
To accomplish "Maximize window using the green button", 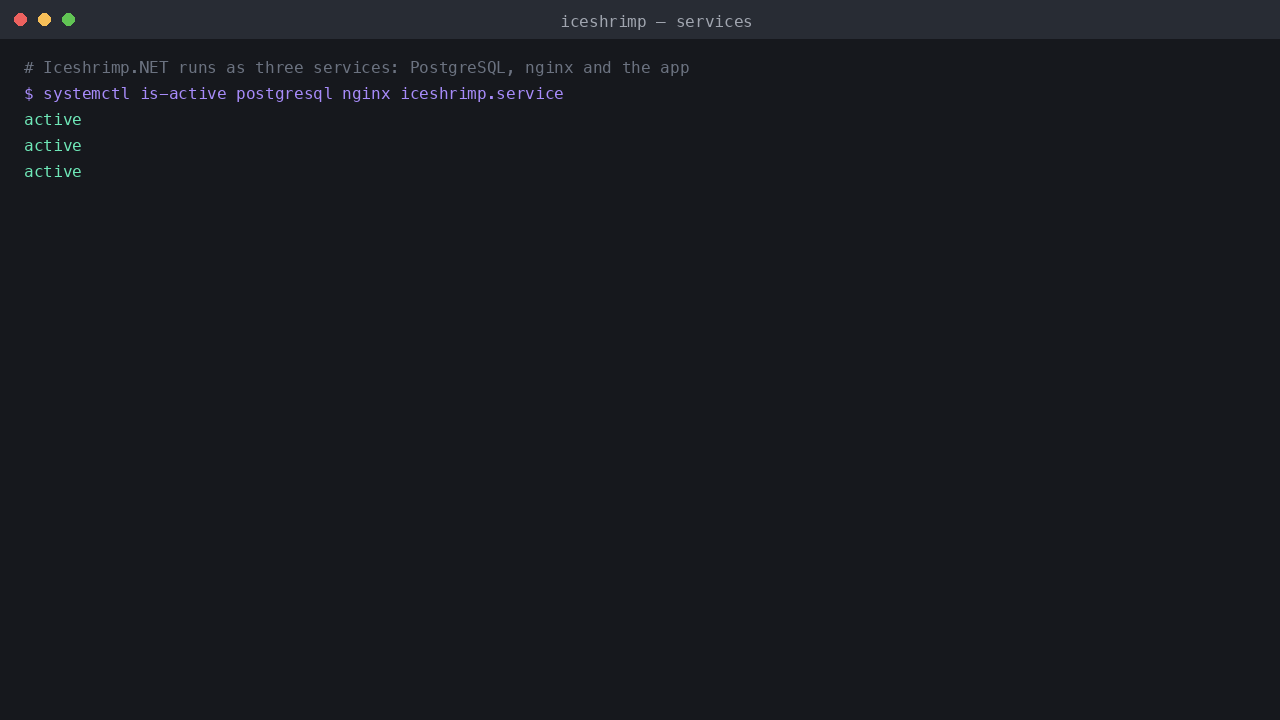I will [x=68, y=20].
